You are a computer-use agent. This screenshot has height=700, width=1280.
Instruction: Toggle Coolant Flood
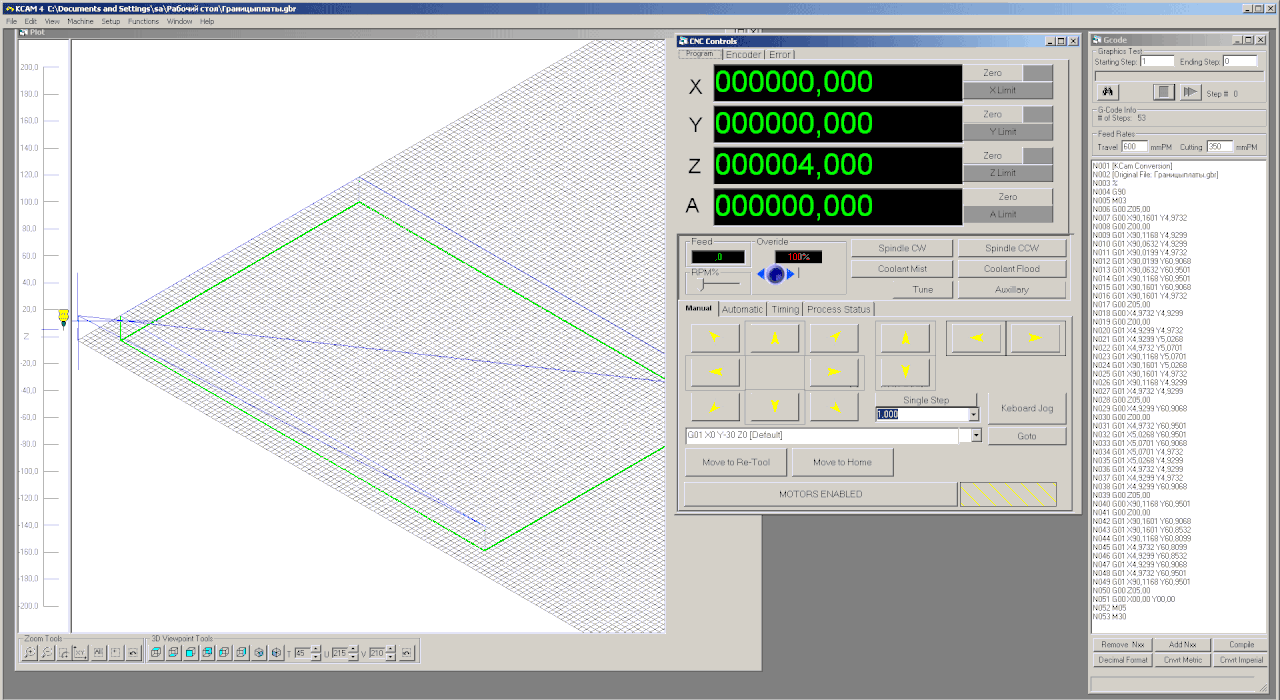1012,269
